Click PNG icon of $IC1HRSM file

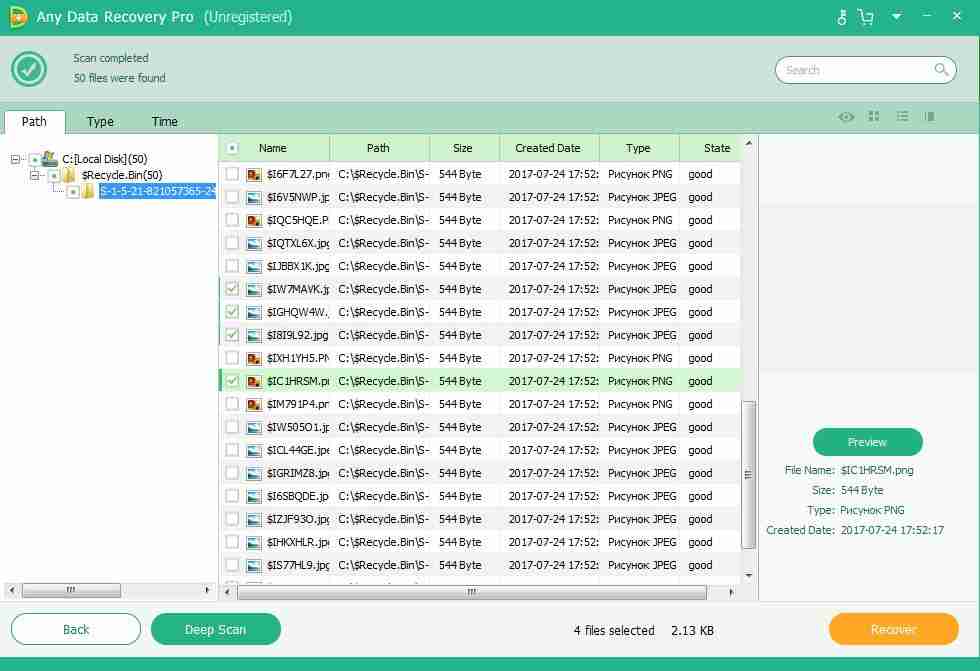click(254, 381)
